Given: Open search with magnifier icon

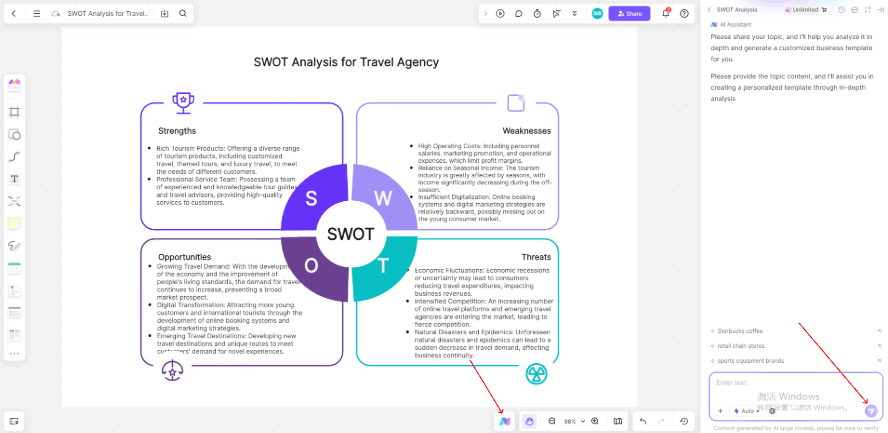Looking at the screenshot, I should click(x=182, y=14).
